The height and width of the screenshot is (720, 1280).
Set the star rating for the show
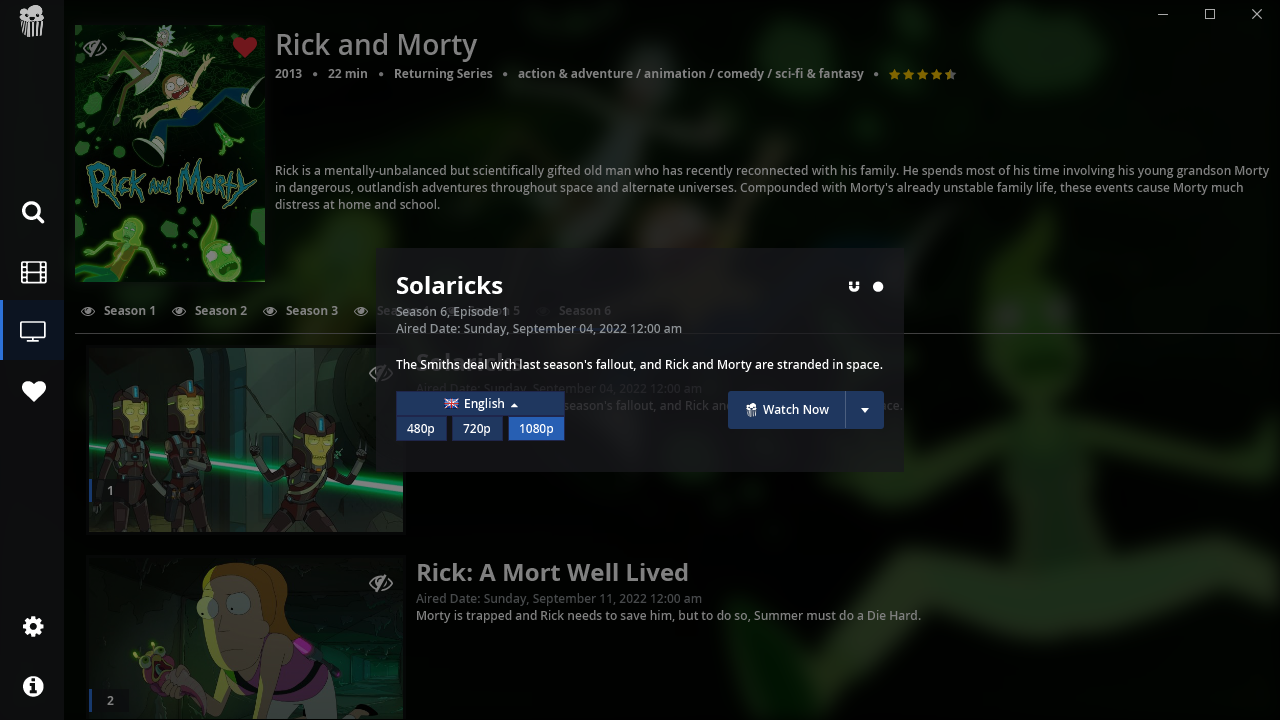point(922,74)
